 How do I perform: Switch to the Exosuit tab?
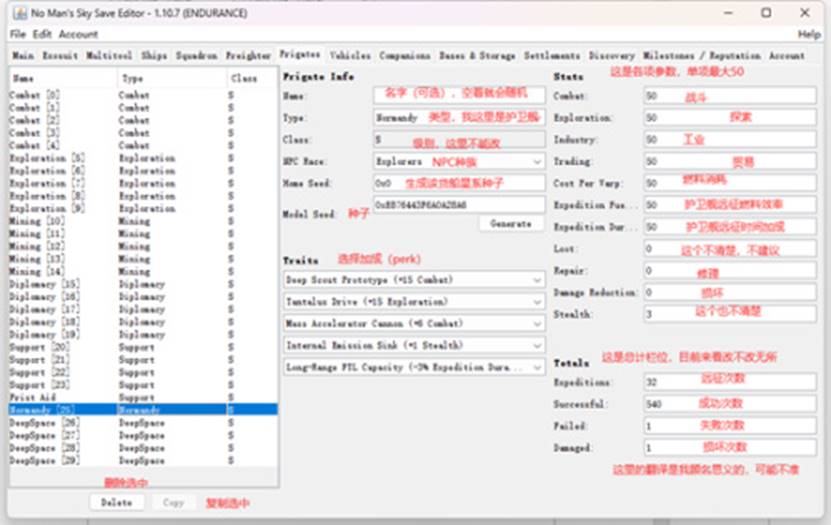[x=60, y=56]
